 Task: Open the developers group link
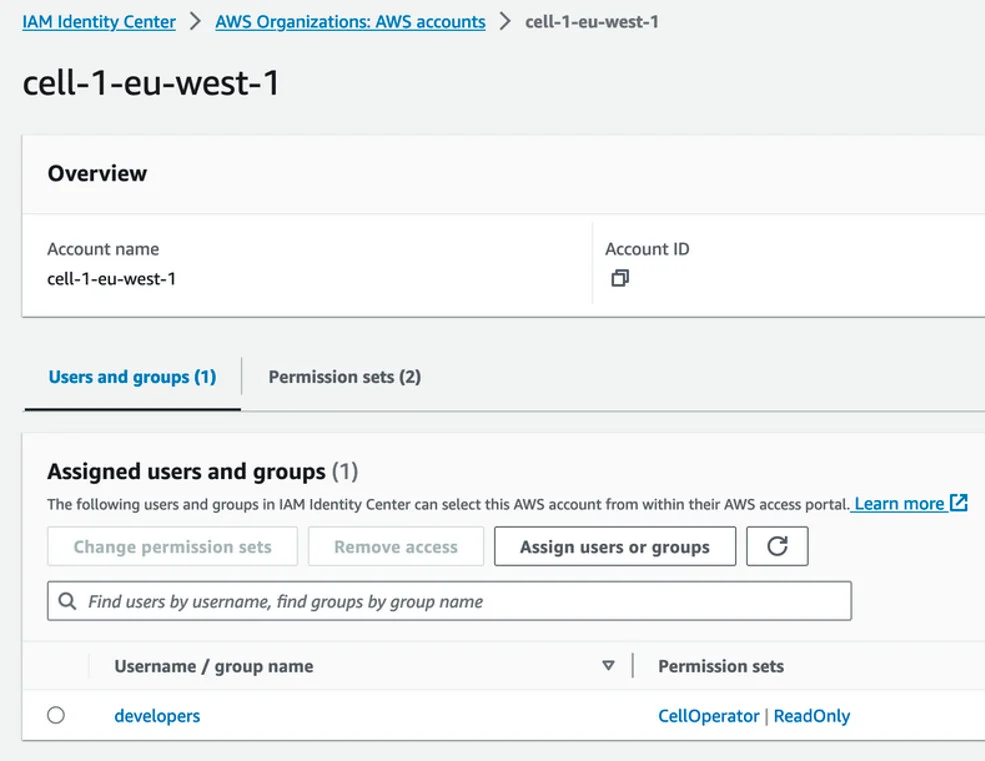[x=157, y=716]
